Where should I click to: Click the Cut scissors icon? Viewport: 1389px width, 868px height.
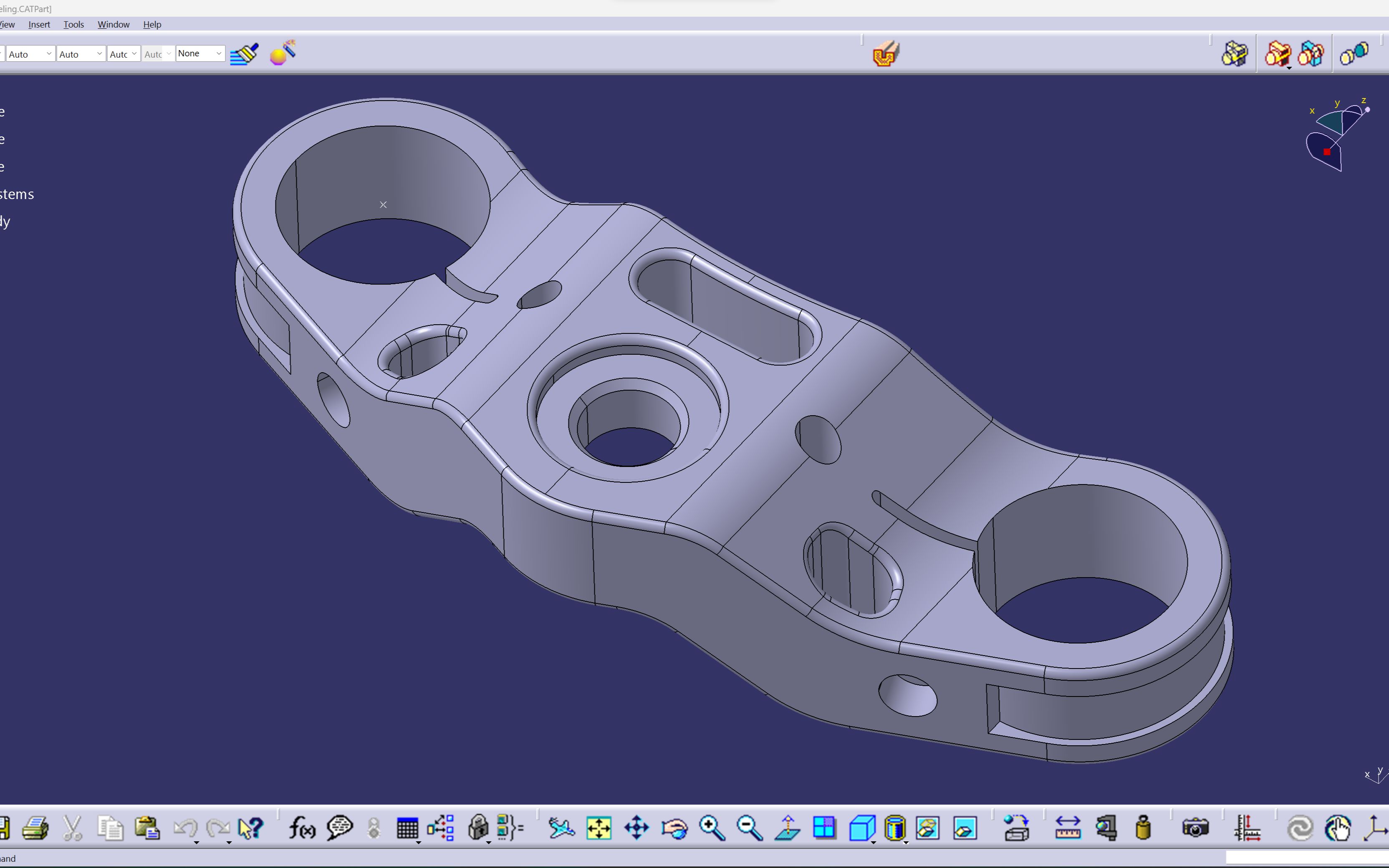72,828
